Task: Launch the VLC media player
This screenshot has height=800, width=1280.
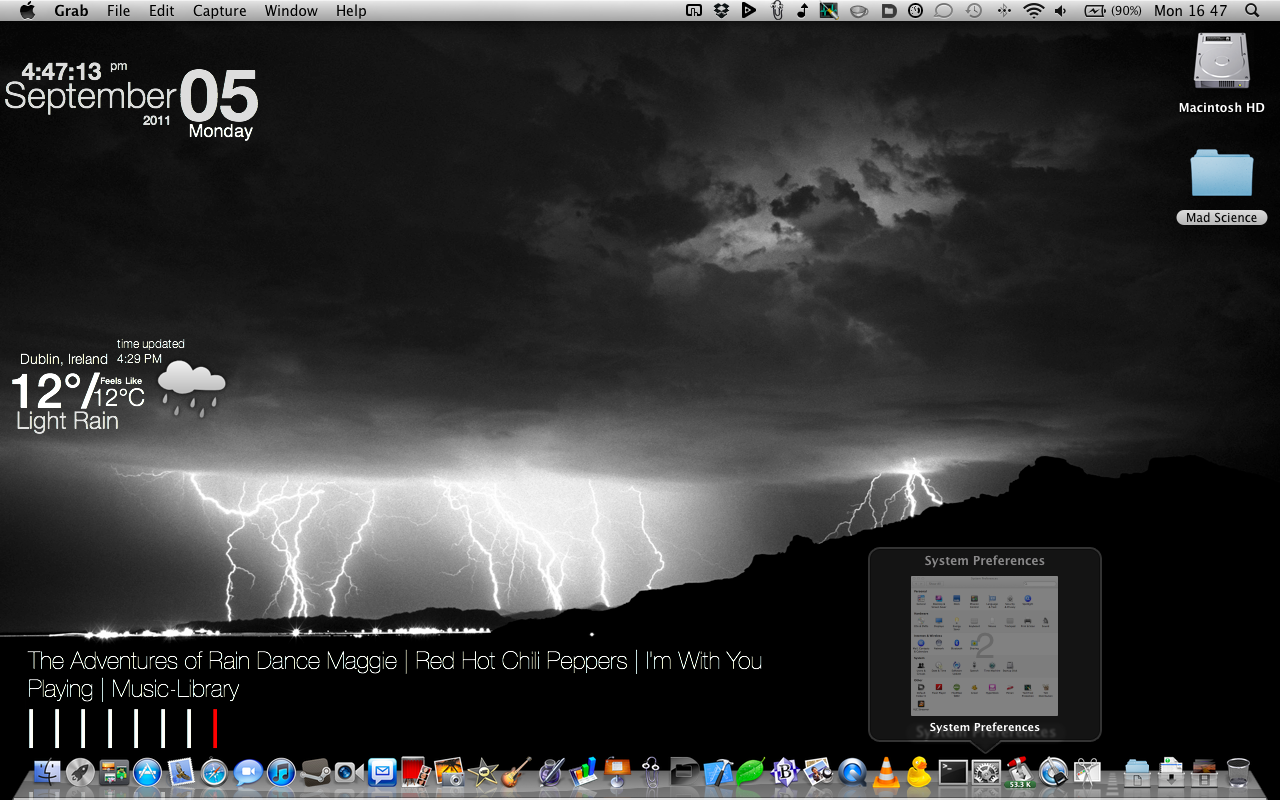Action: click(886, 772)
